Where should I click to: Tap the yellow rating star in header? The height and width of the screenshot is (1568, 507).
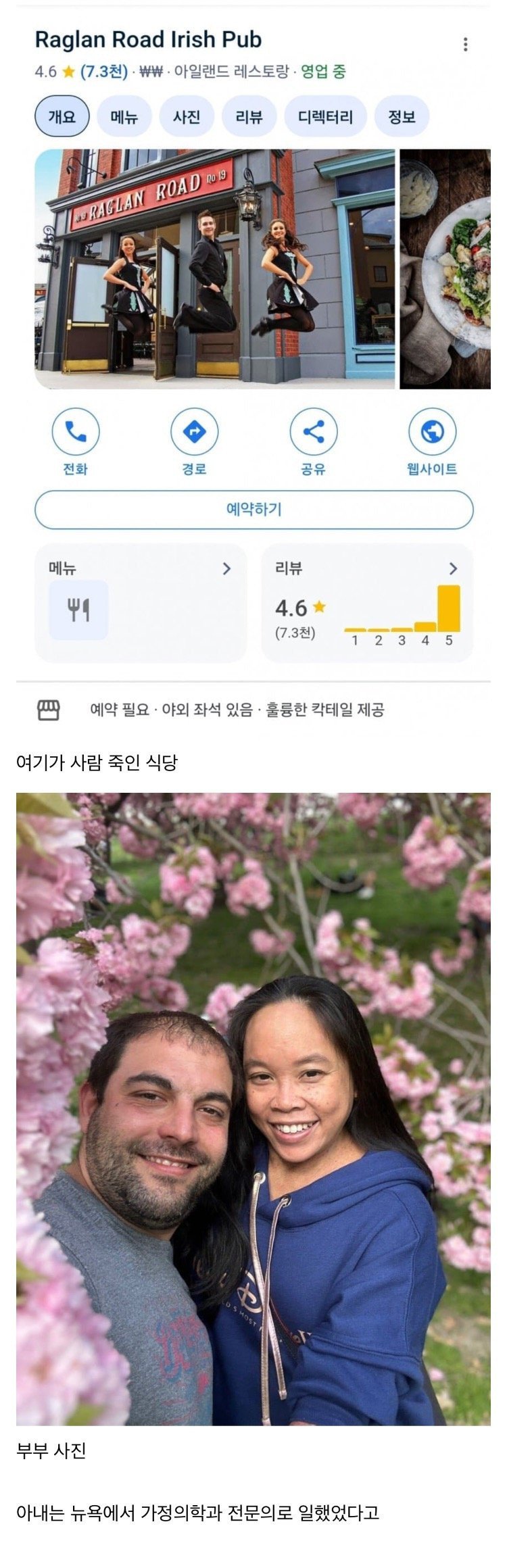point(68,72)
